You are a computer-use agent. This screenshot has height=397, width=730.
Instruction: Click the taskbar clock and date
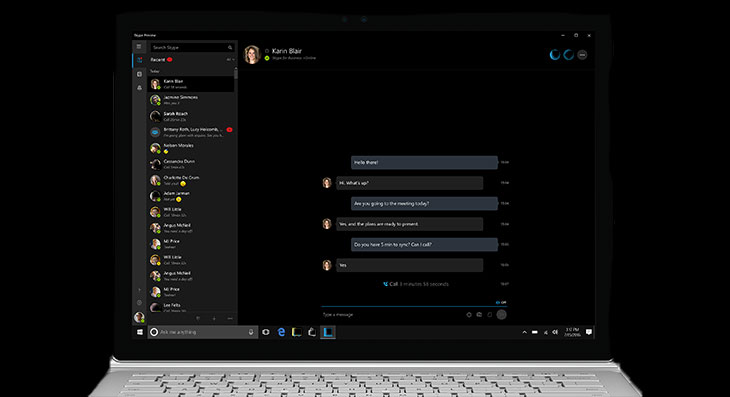pos(572,332)
